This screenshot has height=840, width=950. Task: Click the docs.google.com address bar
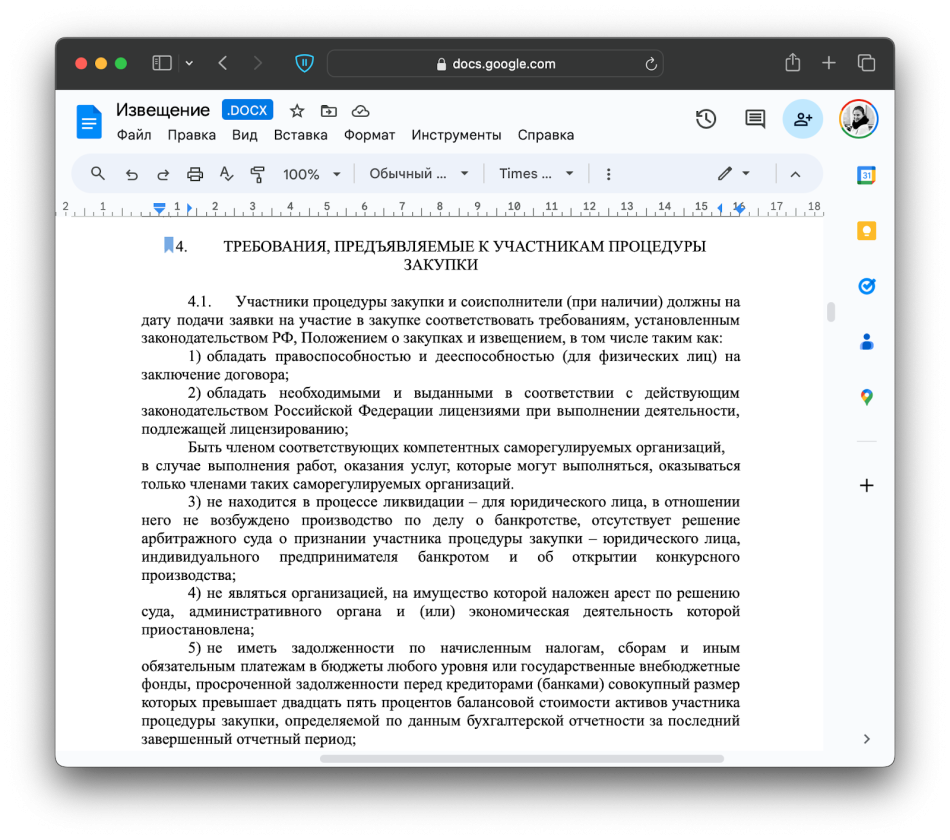[x=495, y=64]
